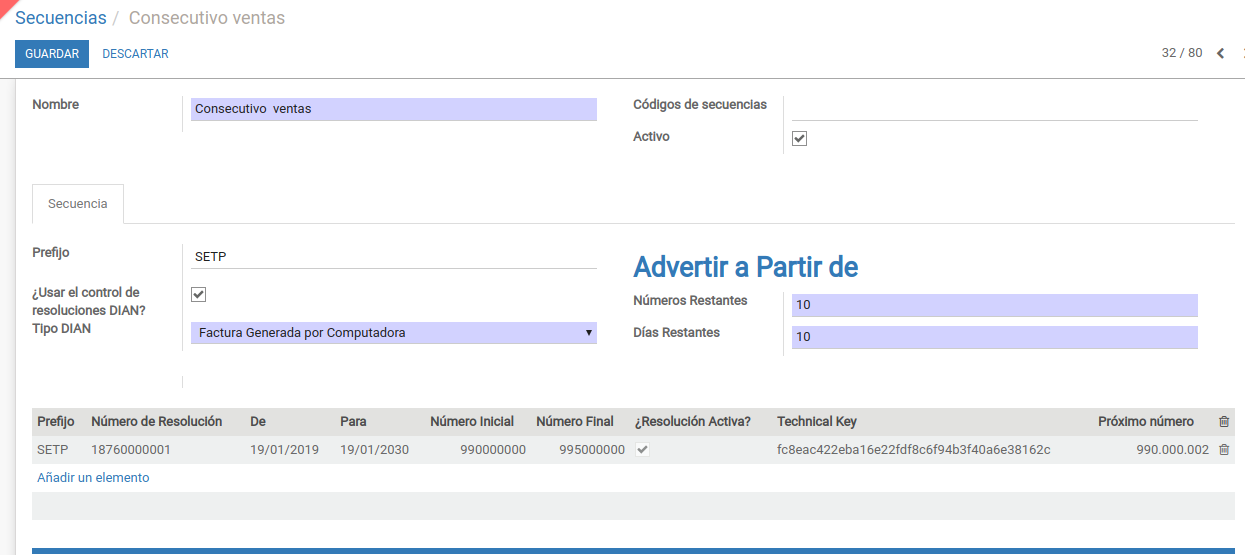Add a line with Añadir un elemento
Screen dimensions: 1245x555
point(93,478)
